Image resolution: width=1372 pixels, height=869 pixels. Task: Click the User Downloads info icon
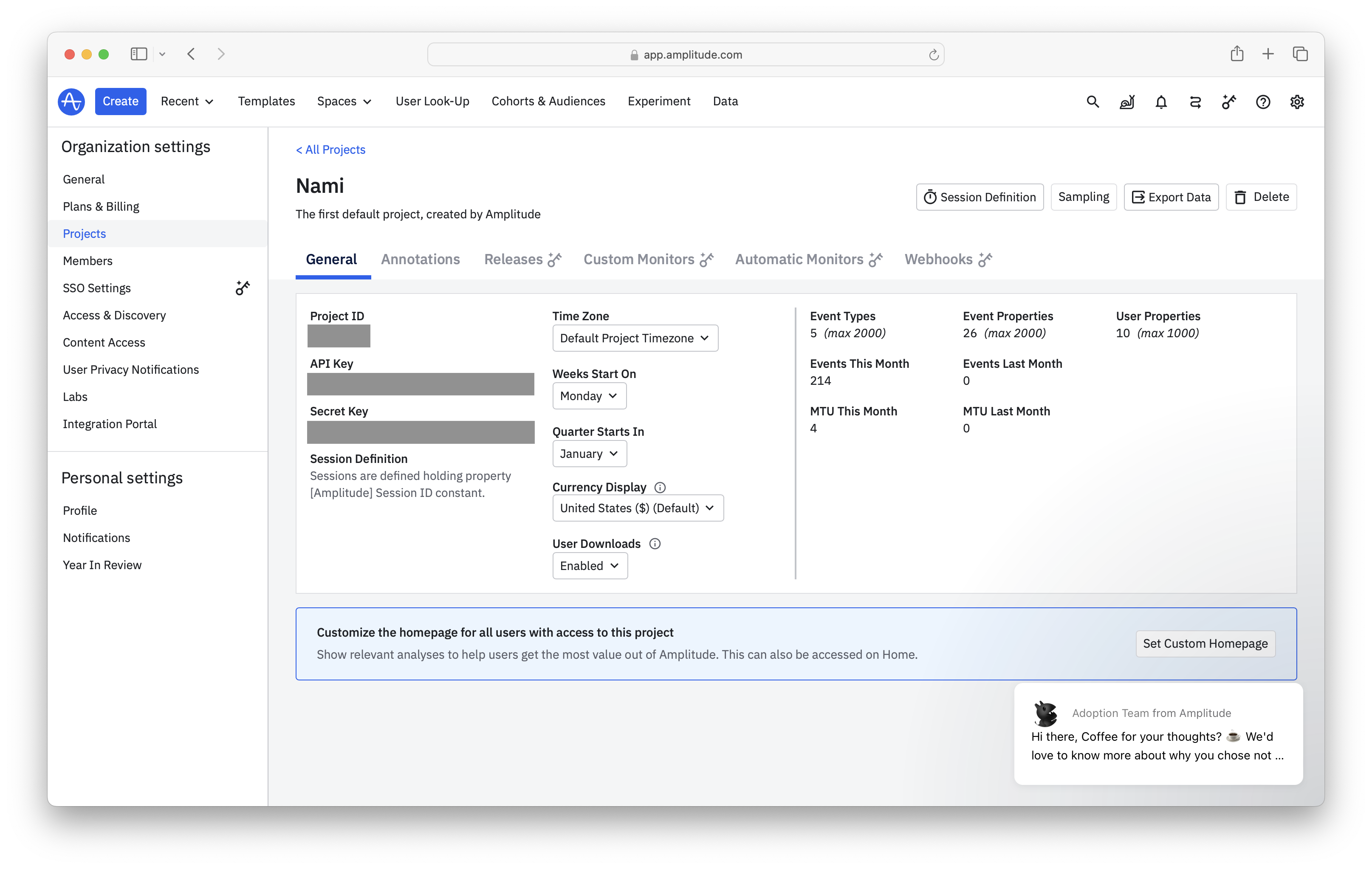[x=655, y=544]
